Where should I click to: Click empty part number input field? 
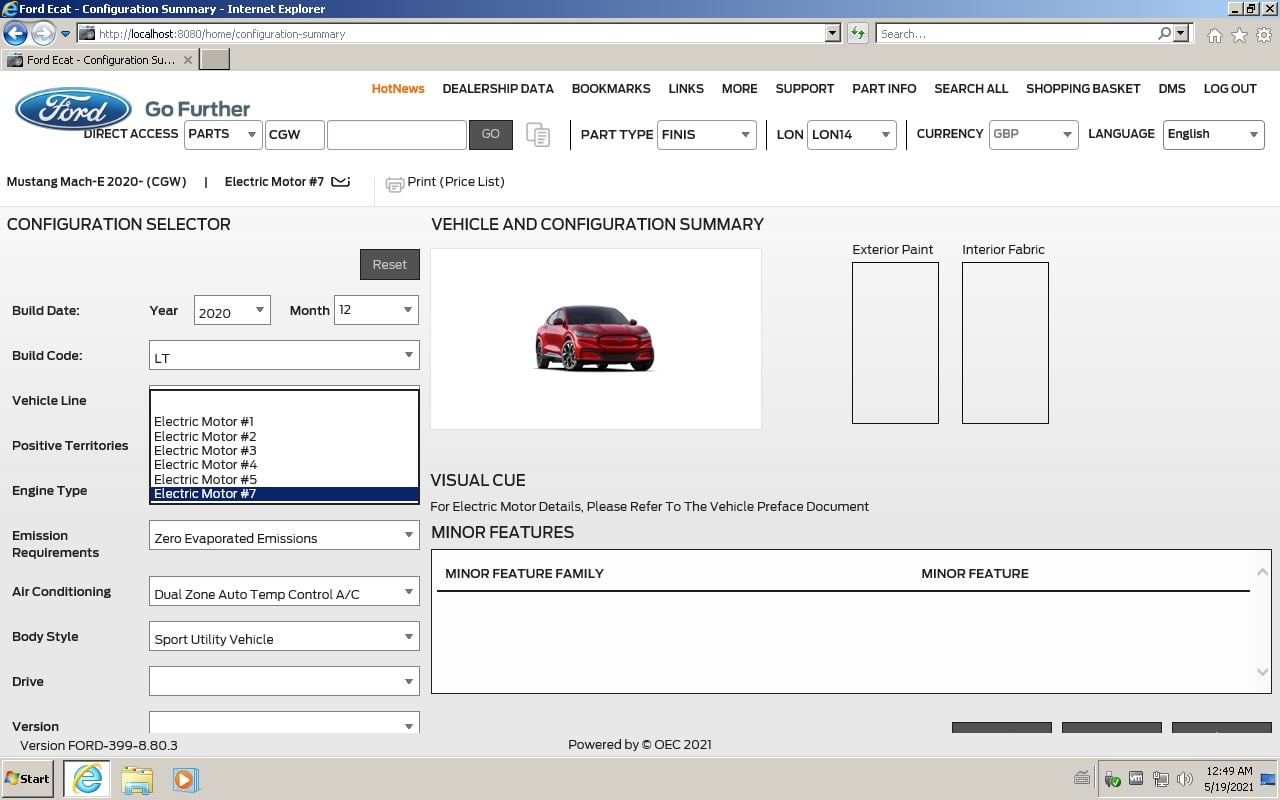[x=397, y=134]
